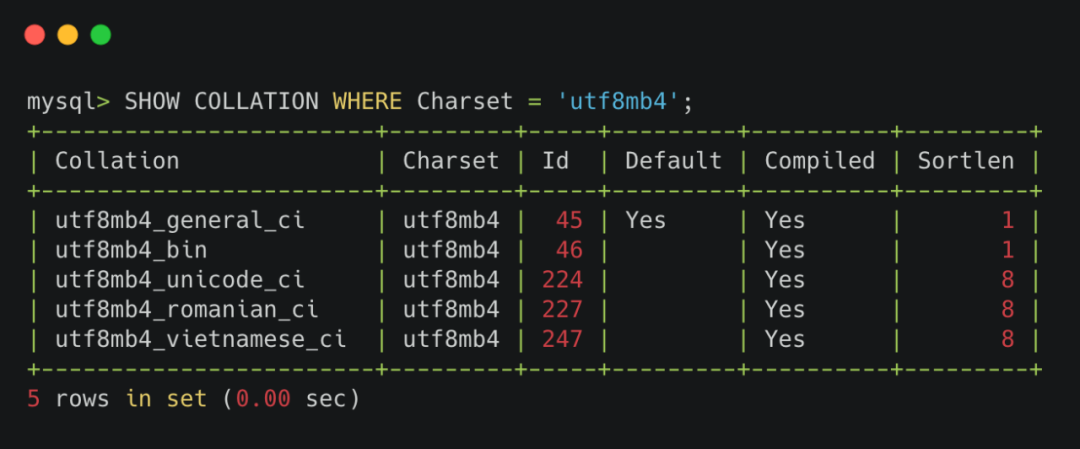Click the Sortlen column header
Image resolution: width=1080 pixels, height=449 pixels.
(965, 161)
